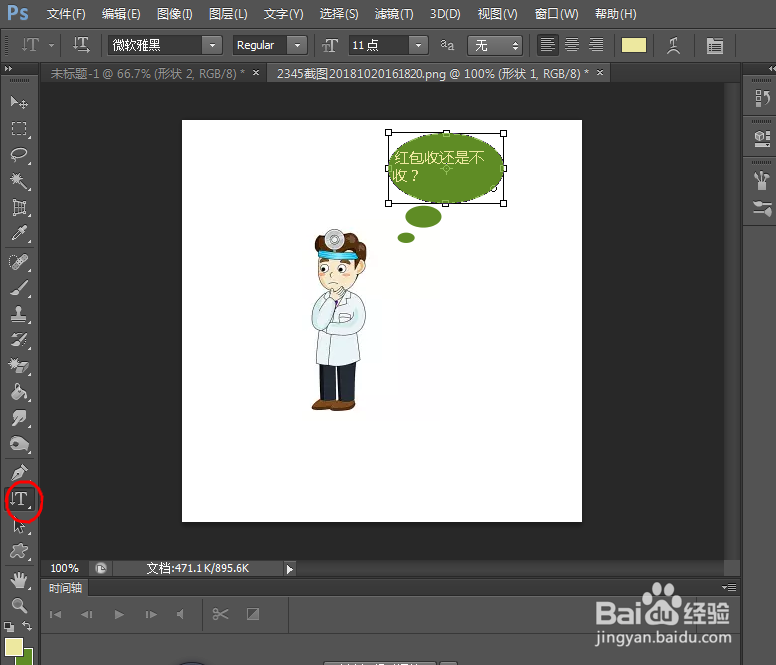The width and height of the screenshot is (776, 665).
Task: Open the 3D panel icon
Action: (x=762, y=138)
